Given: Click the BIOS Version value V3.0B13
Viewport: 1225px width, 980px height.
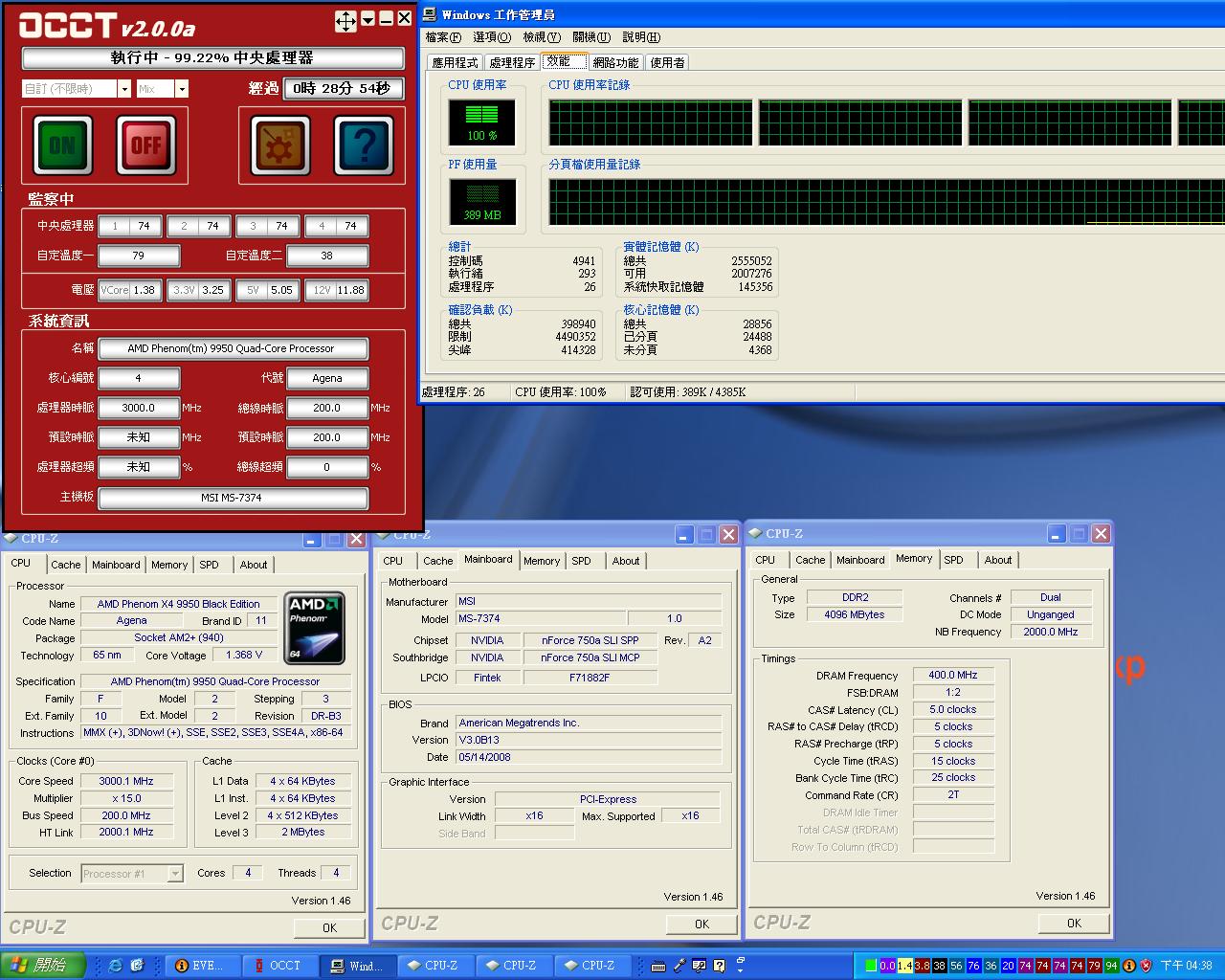Looking at the screenshot, I should [589, 740].
